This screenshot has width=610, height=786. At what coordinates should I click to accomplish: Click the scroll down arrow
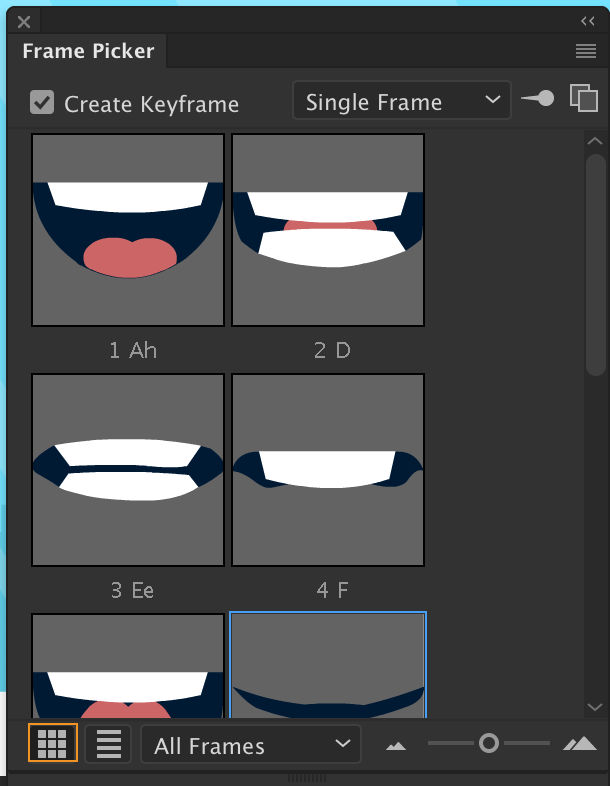(595, 707)
